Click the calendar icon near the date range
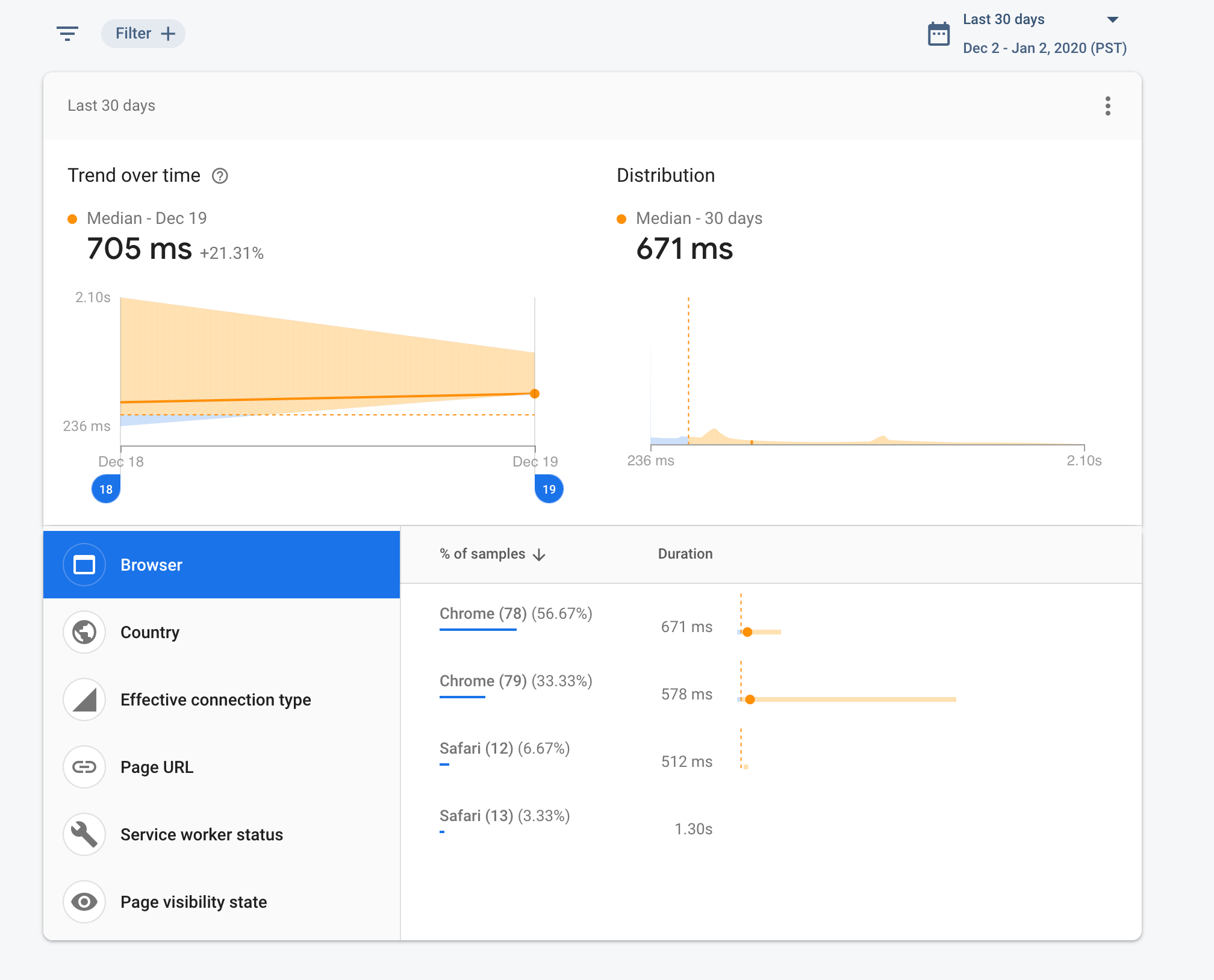Screen dimensions: 1214x980 (x=939, y=34)
